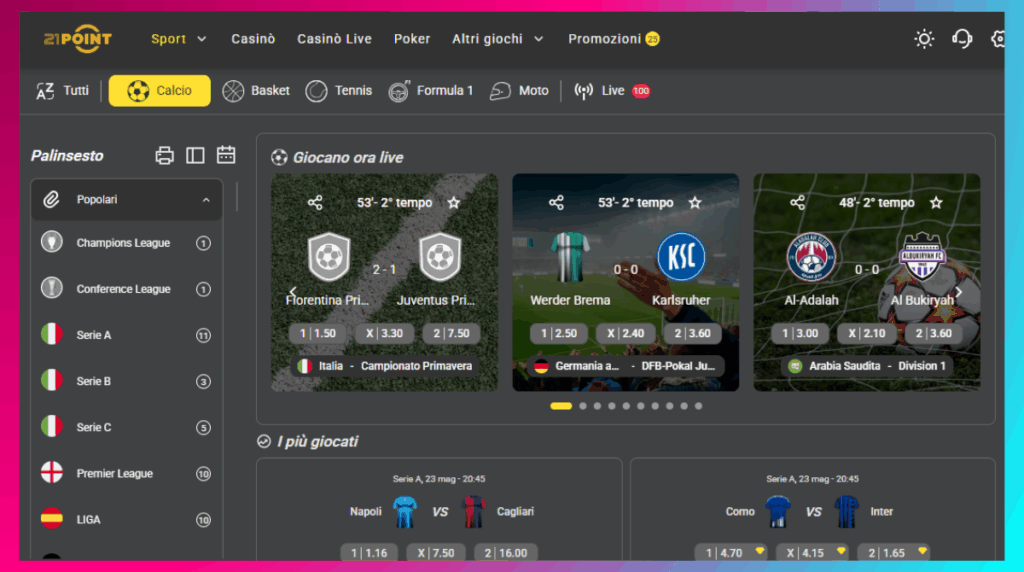The width and height of the screenshot is (1024, 572).
Task: Toggle the Palinsesto panel layout icon
Action: pyautogui.click(x=195, y=155)
